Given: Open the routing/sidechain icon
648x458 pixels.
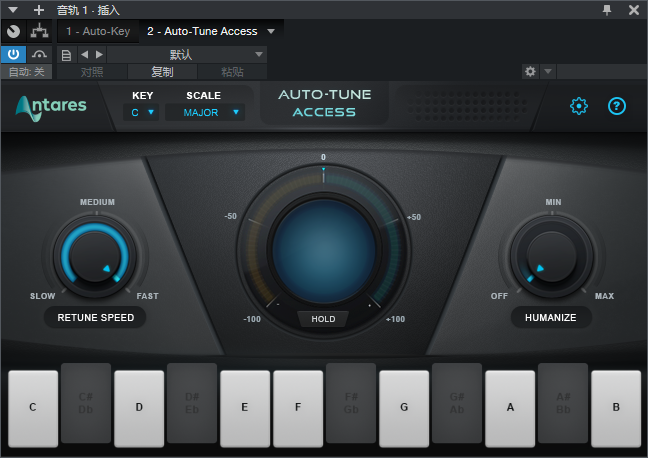Looking at the screenshot, I should (x=39, y=31).
